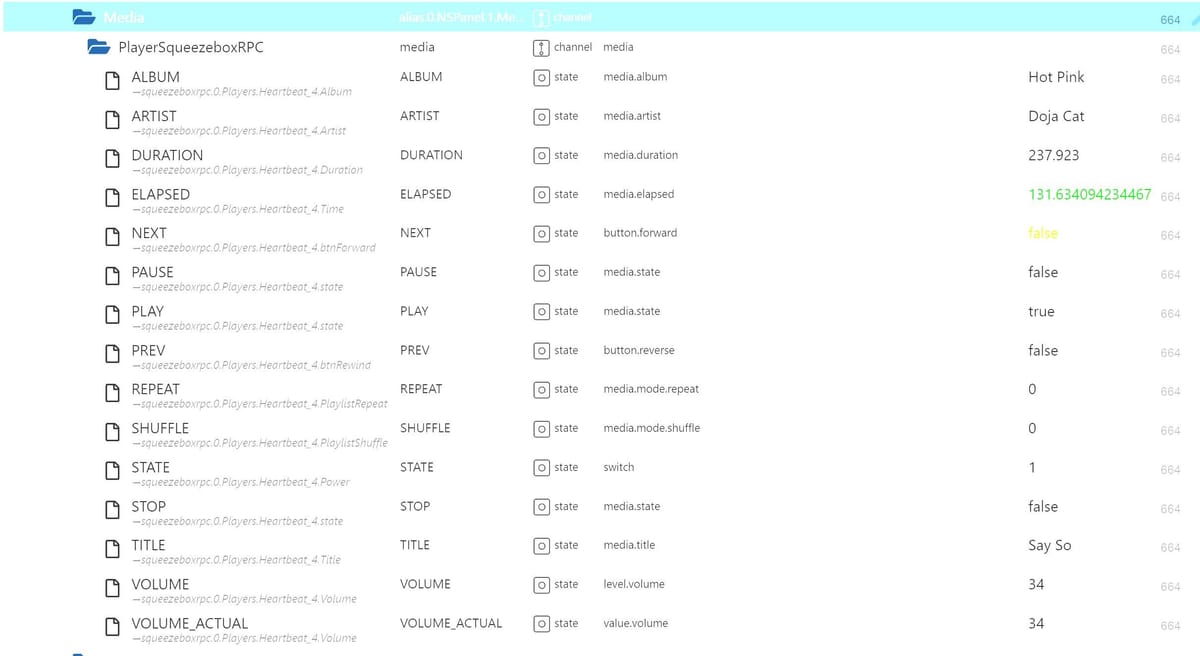Viewport: 1200px width, 656px height.
Task: Click the title value Say So
Action: click(1050, 545)
